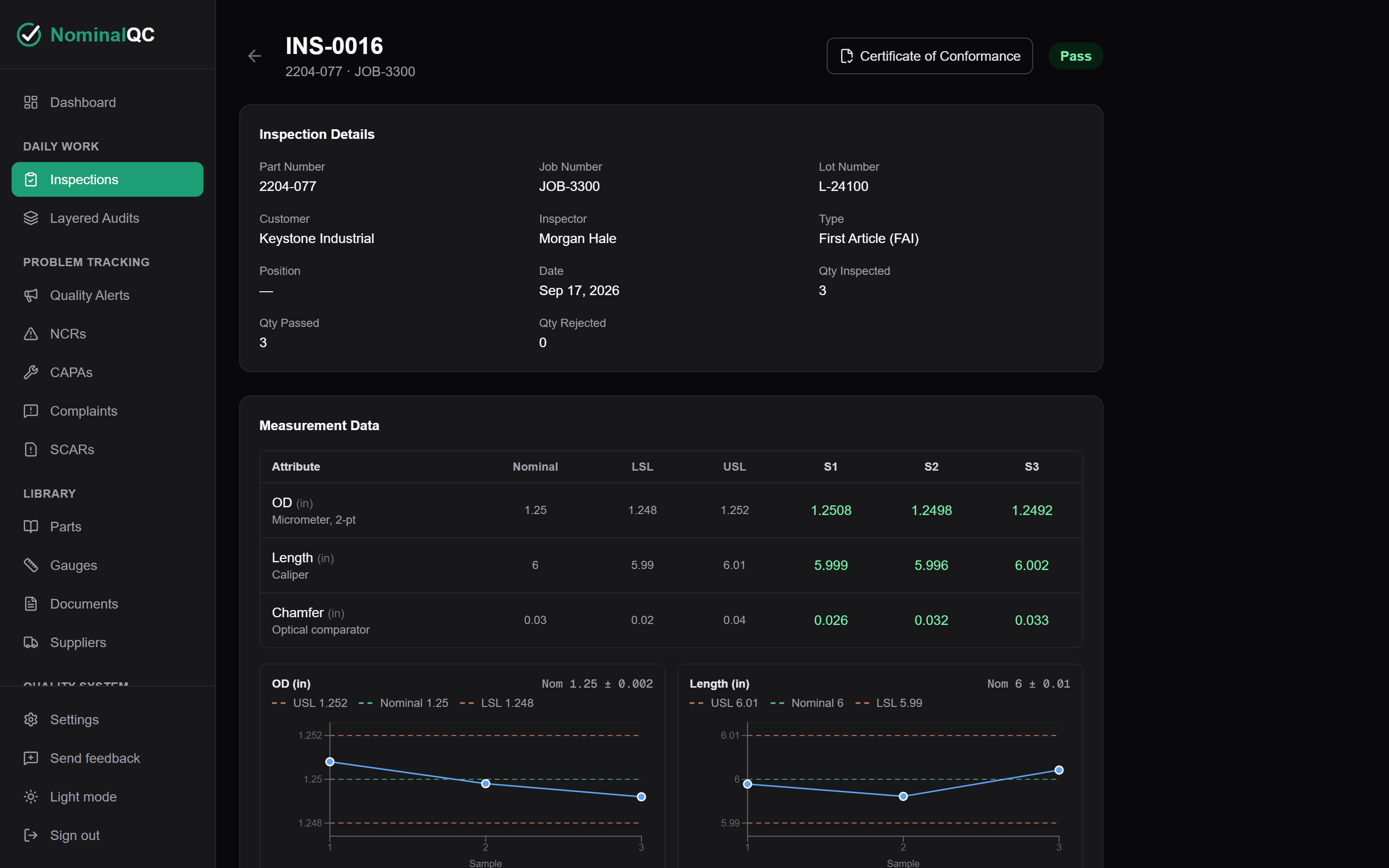Viewport: 1389px width, 868px height.
Task: Click the Length chart sample 3 point
Action: click(x=1059, y=771)
